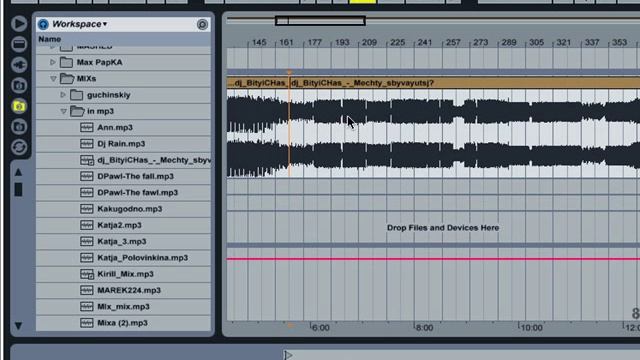Screen dimensions: 640x360
Task: Select first dj_BityiCHas clip header
Action: point(258,83)
